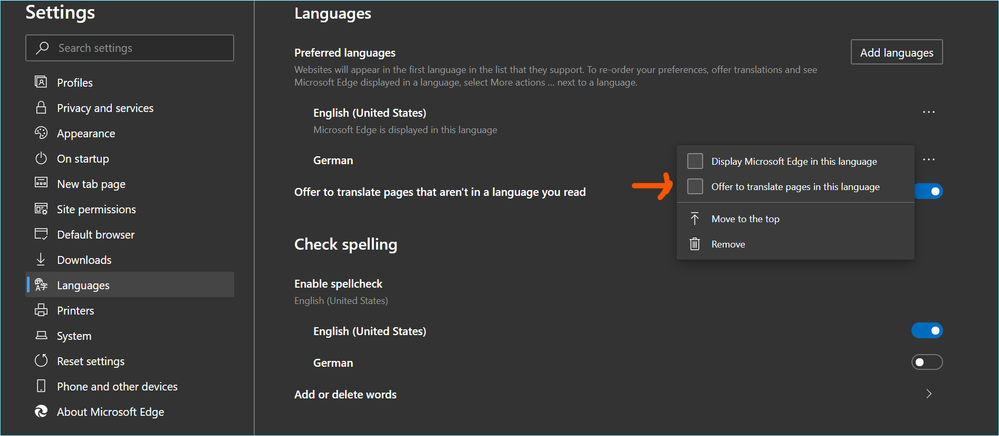Click the About Microsoft Edge logo icon
This screenshot has width=999, height=436.
coord(41,412)
